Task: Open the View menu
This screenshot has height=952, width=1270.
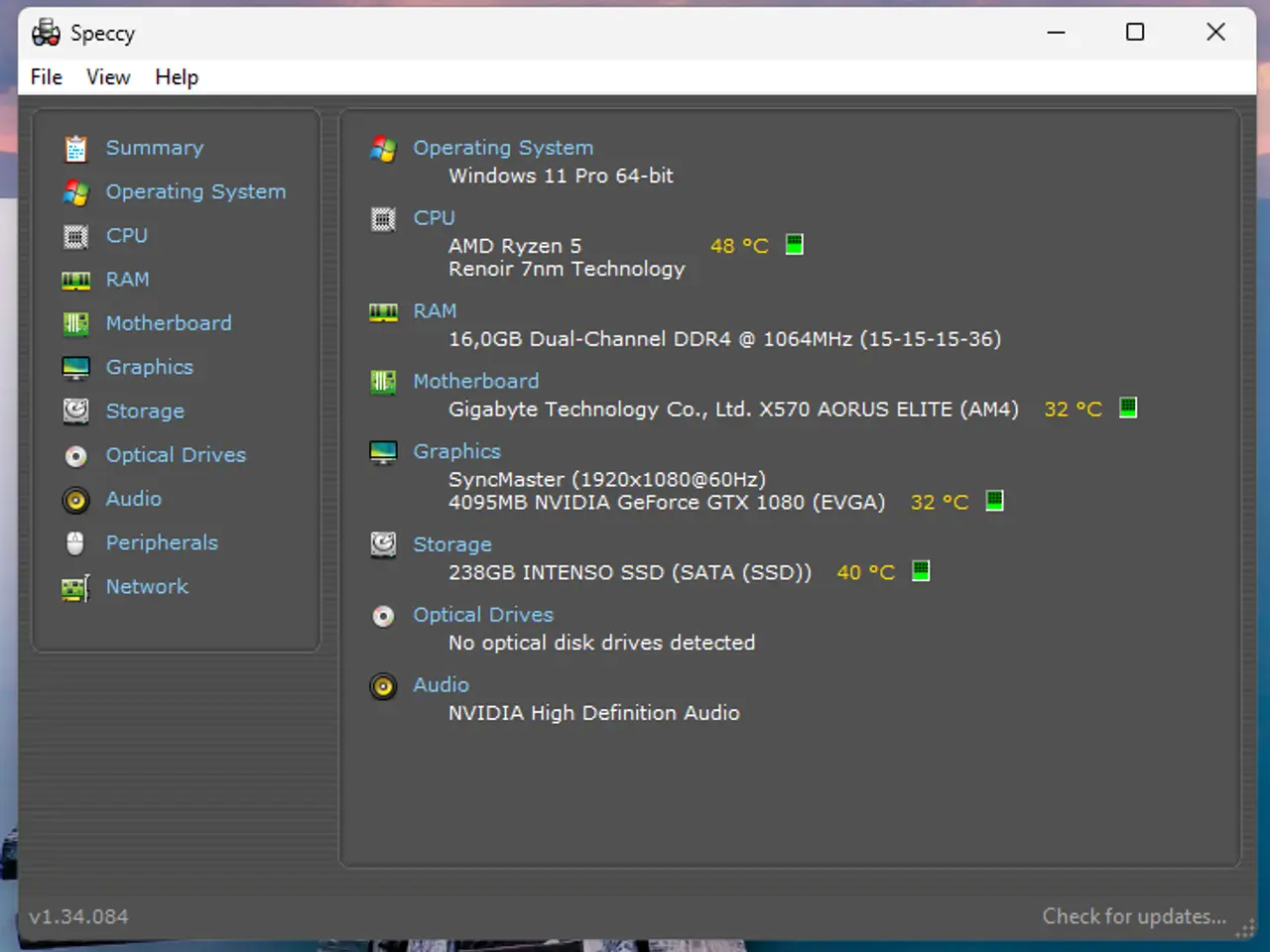Action: (108, 77)
